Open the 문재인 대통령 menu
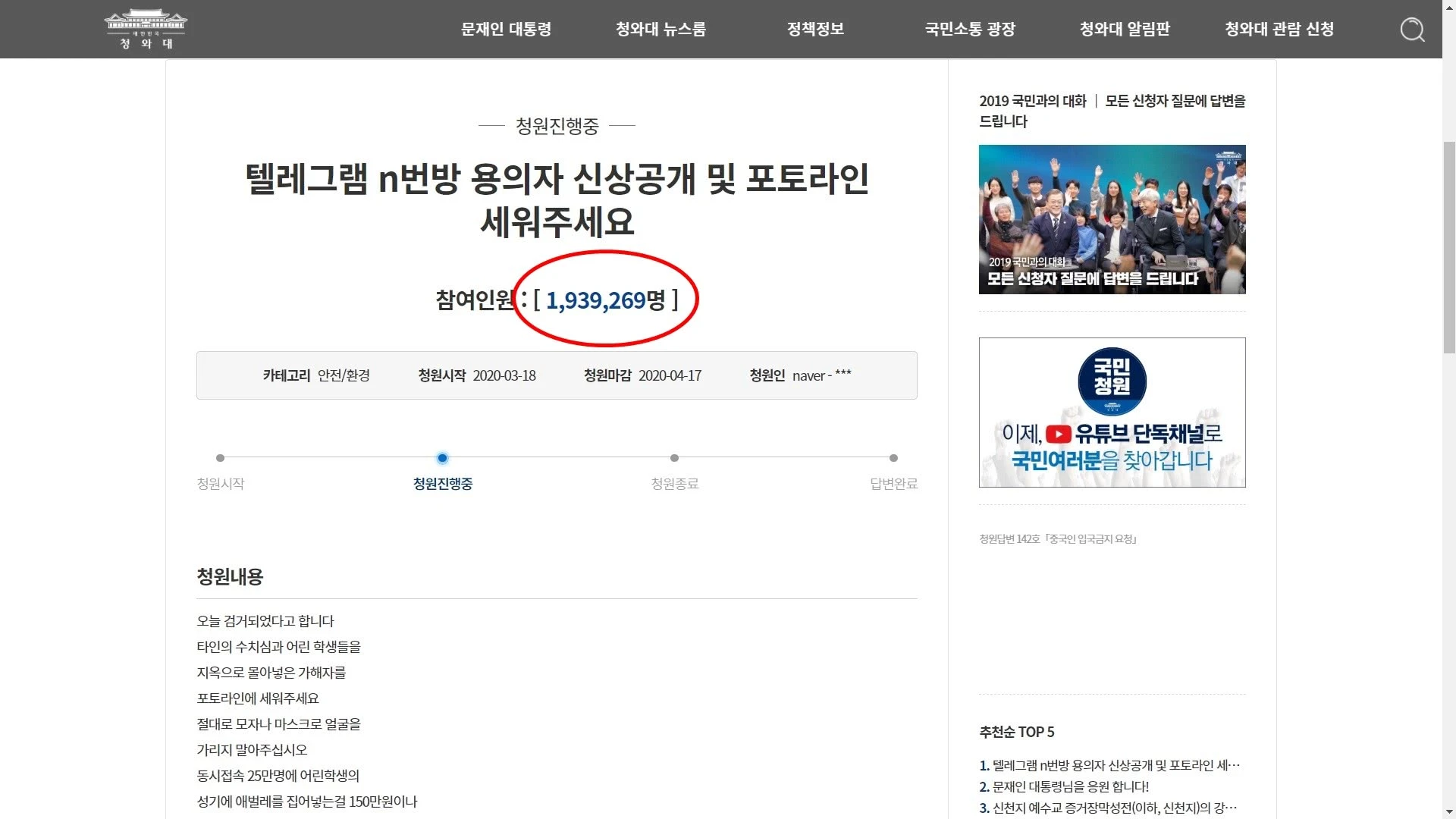 [x=506, y=29]
